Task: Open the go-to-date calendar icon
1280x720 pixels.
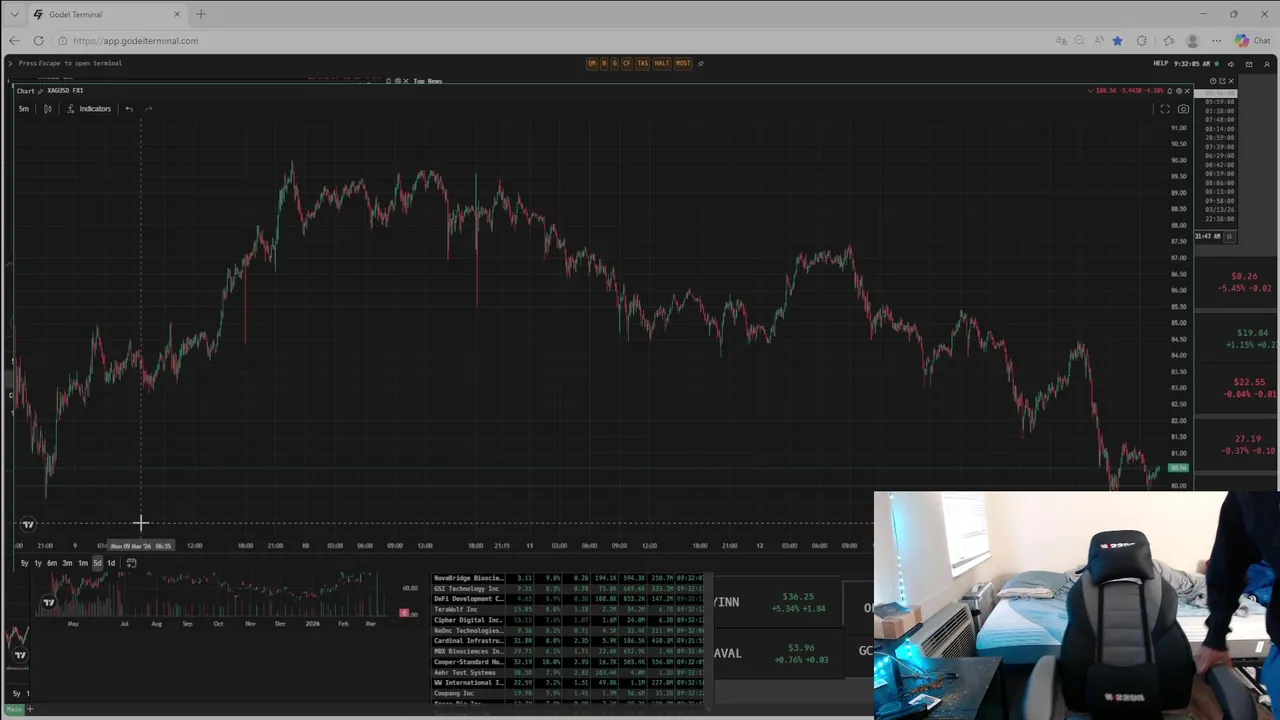Action: point(131,563)
